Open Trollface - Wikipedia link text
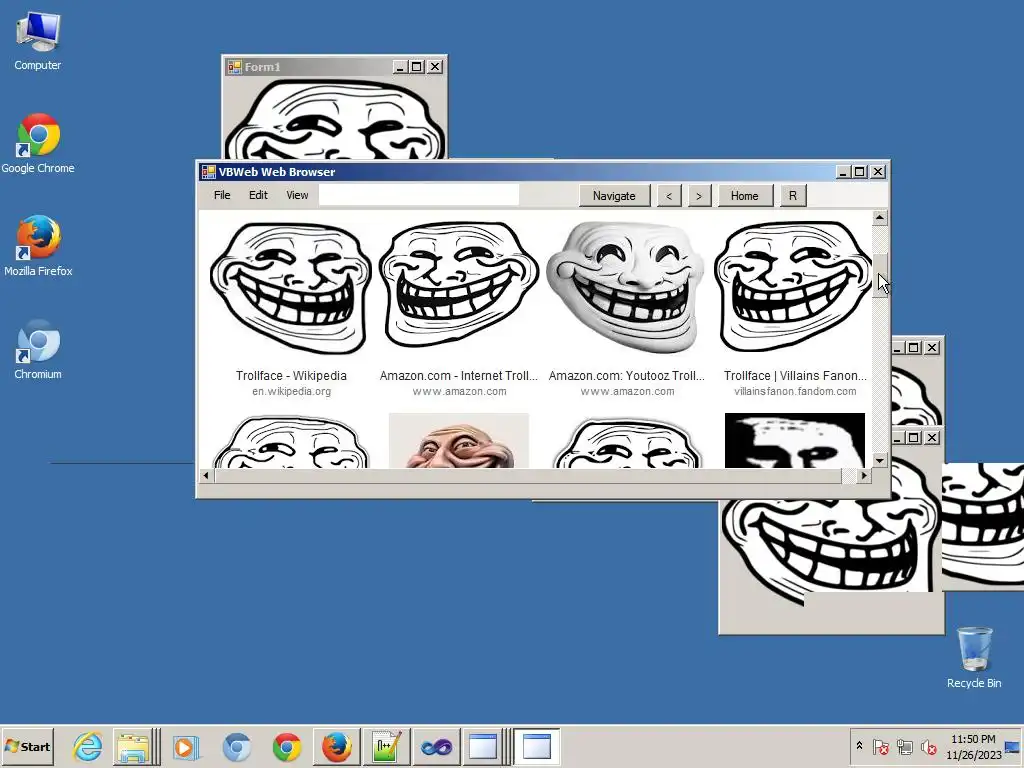Viewport: 1024px width, 768px height. 291,376
